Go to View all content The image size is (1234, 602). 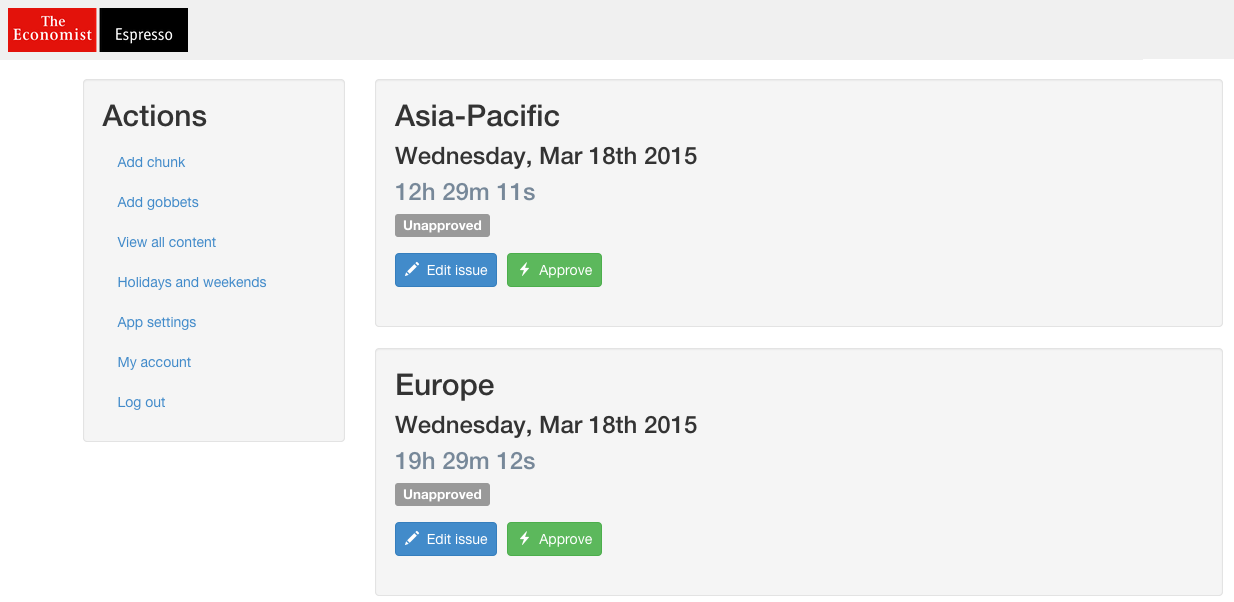tap(167, 242)
